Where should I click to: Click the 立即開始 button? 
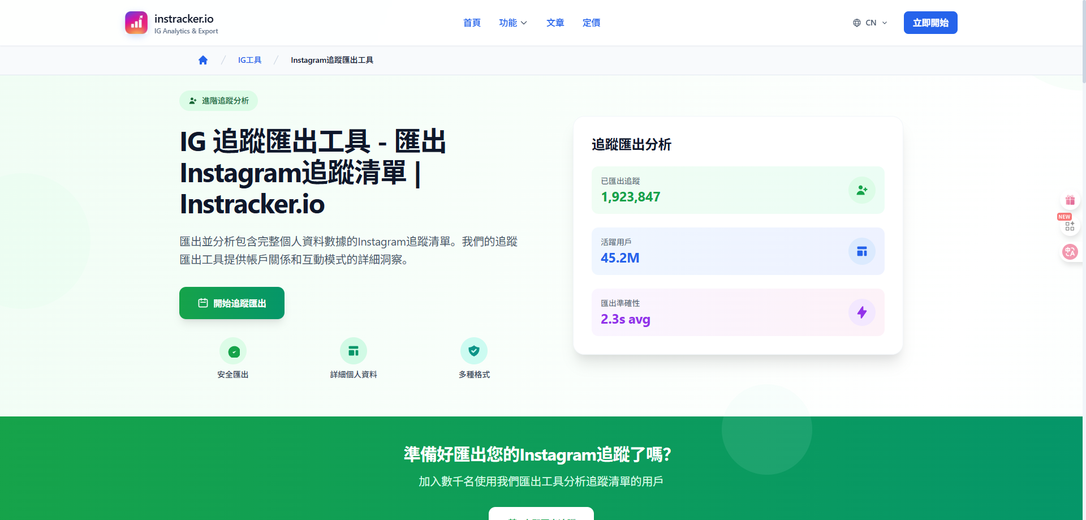[930, 23]
